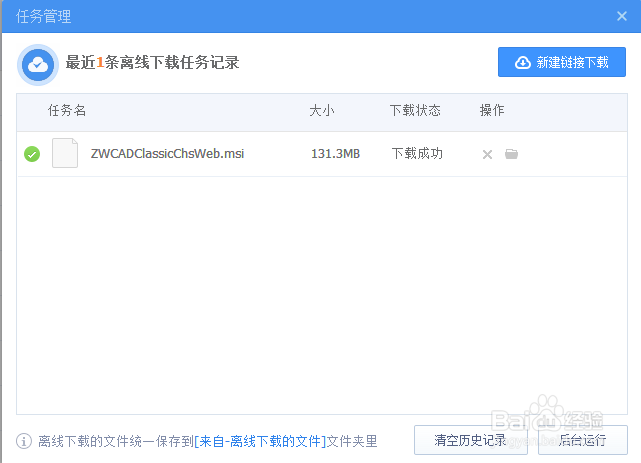641x463 pixels.
Task: Click the 任务名 column header
Action: tap(67, 110)
